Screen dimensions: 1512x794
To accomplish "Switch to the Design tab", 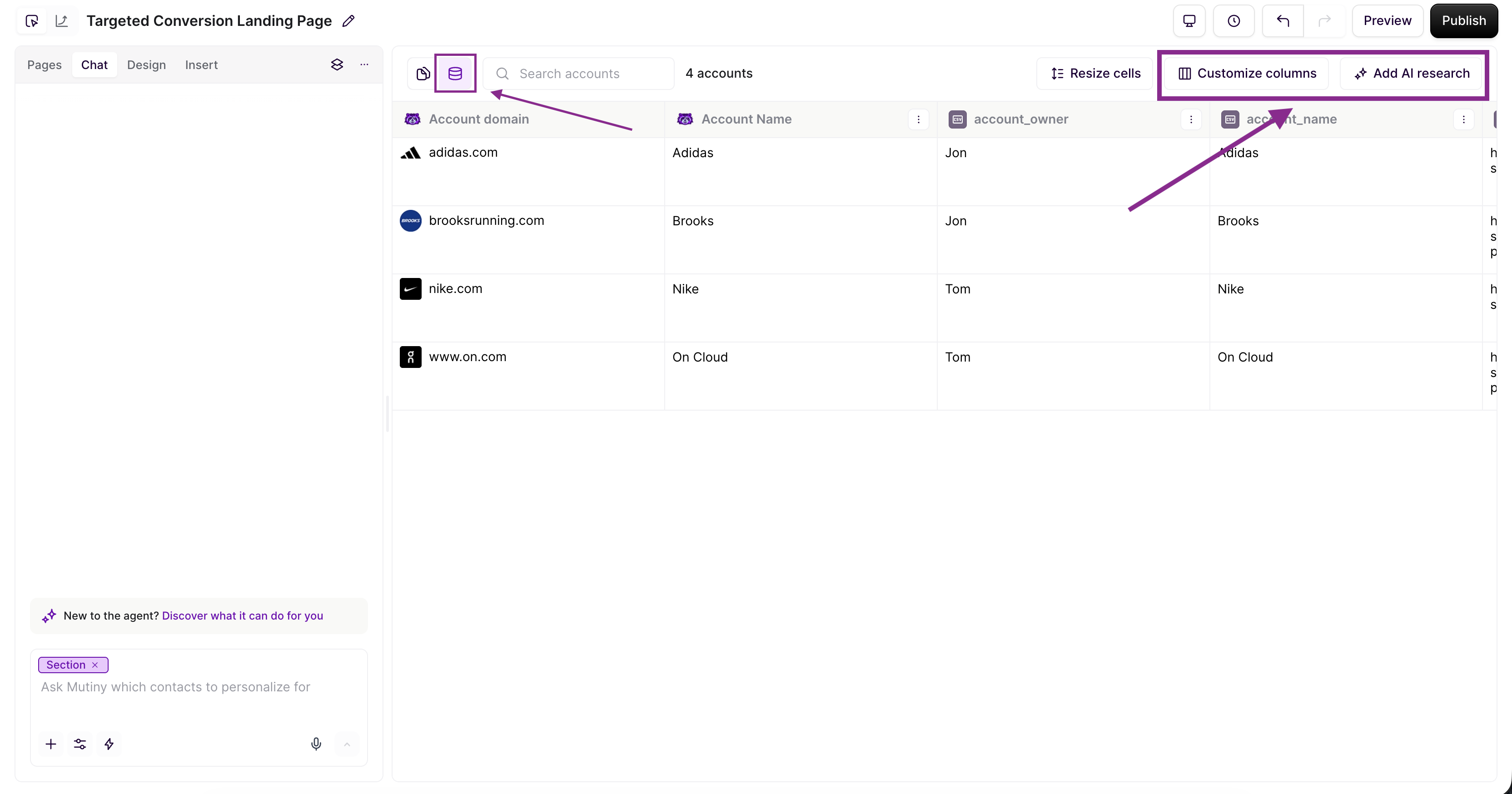I will tap(146, 65).
